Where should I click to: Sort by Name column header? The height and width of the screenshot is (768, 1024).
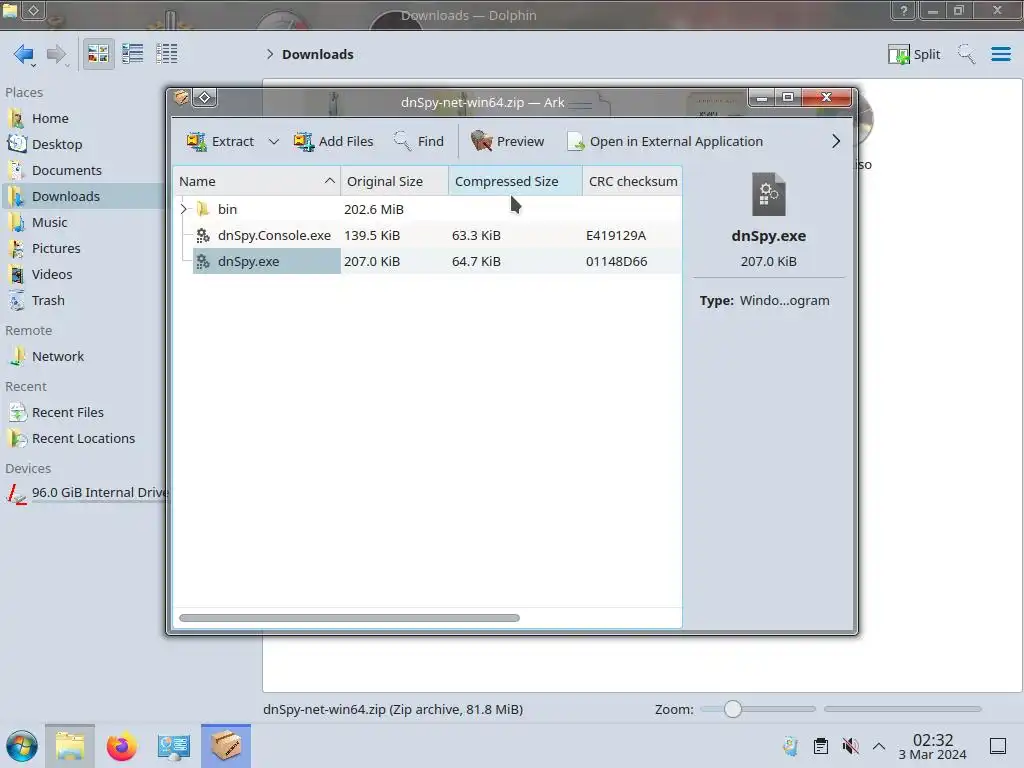[257, 182]
